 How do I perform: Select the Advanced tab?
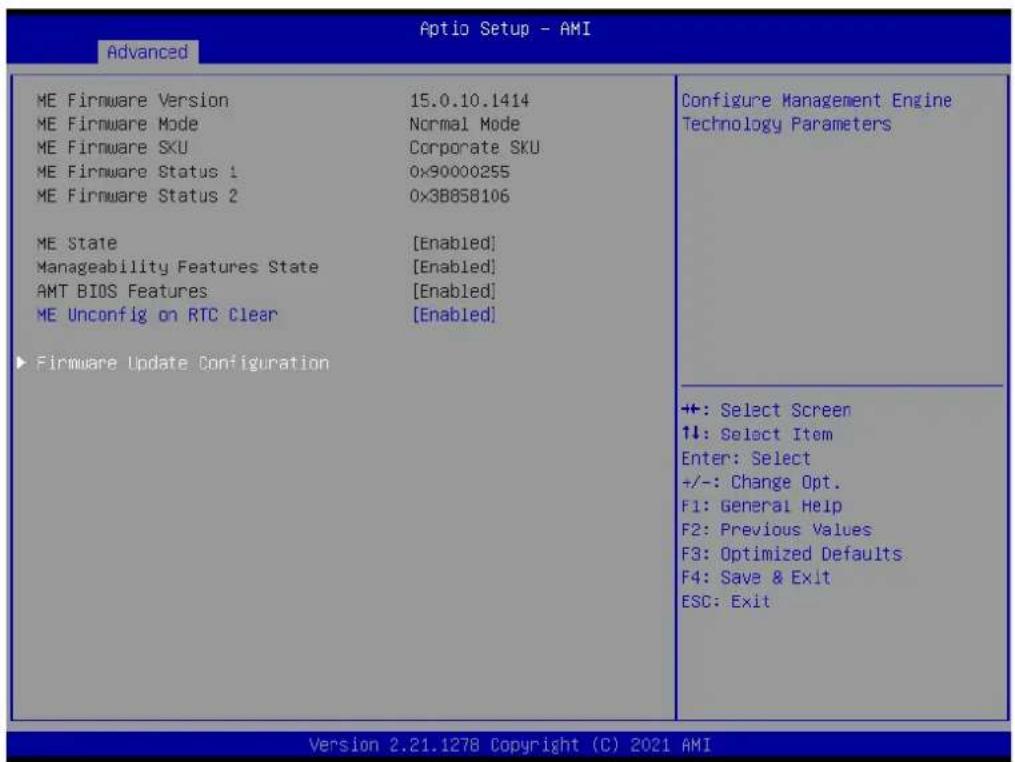coord(148,52)
